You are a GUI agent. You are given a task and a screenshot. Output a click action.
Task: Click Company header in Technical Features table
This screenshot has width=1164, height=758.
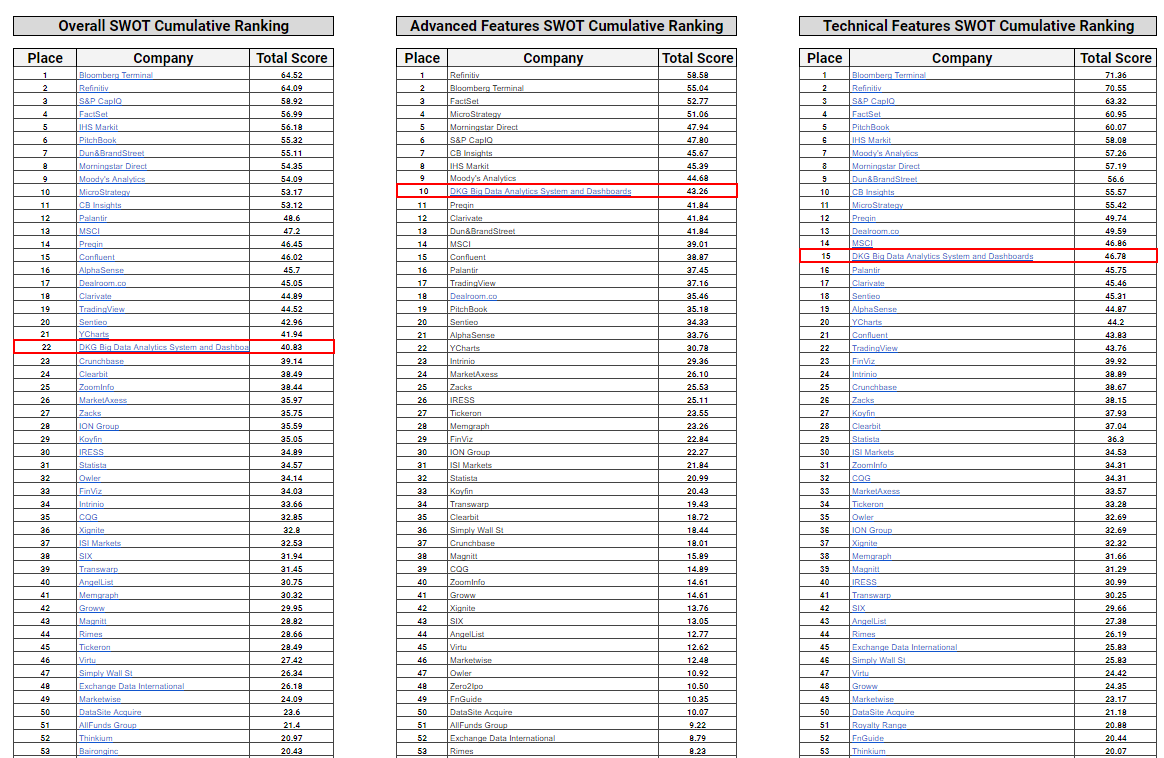pyautogui.click(x=961, y=58)
